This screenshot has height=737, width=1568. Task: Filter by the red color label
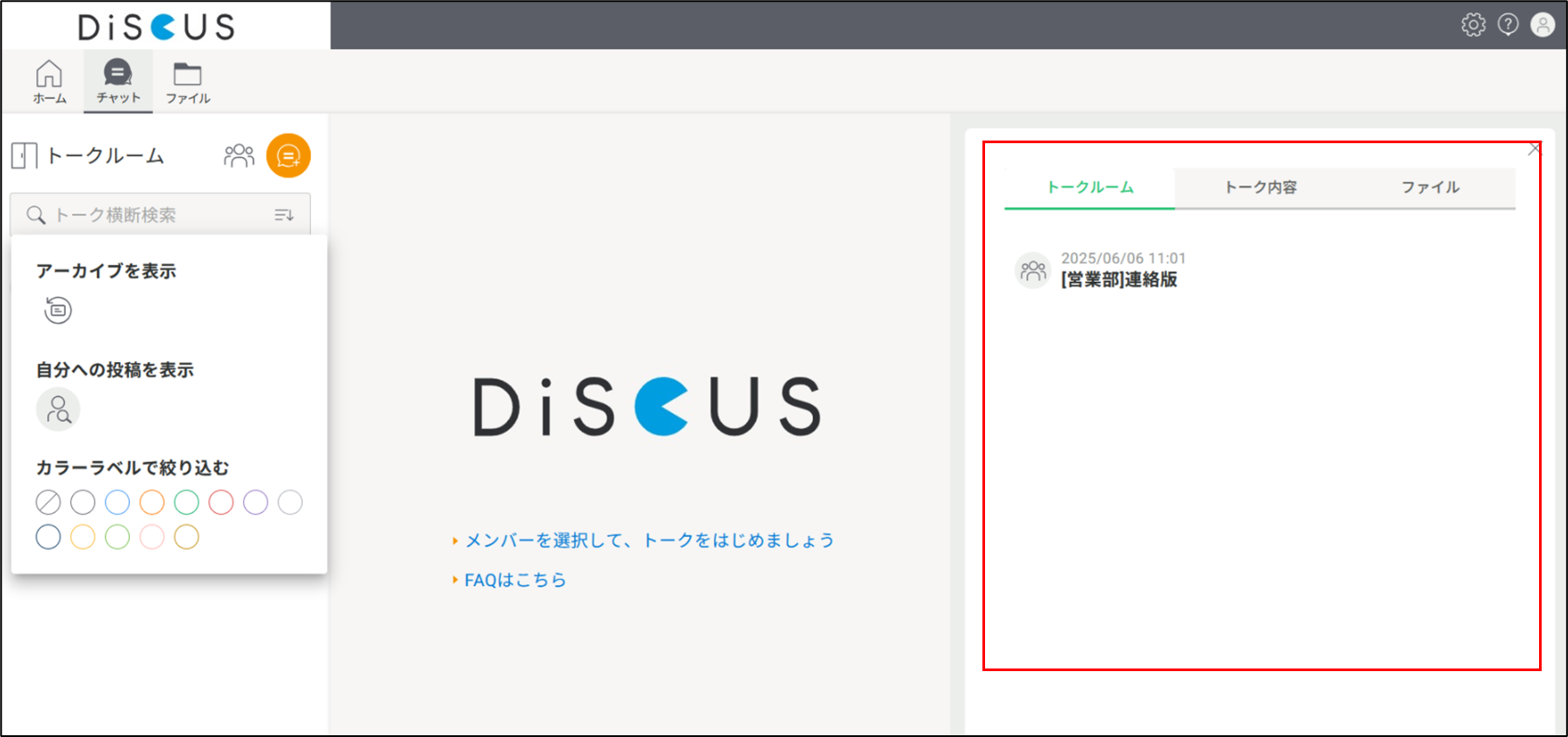click(x=221, y=502)
